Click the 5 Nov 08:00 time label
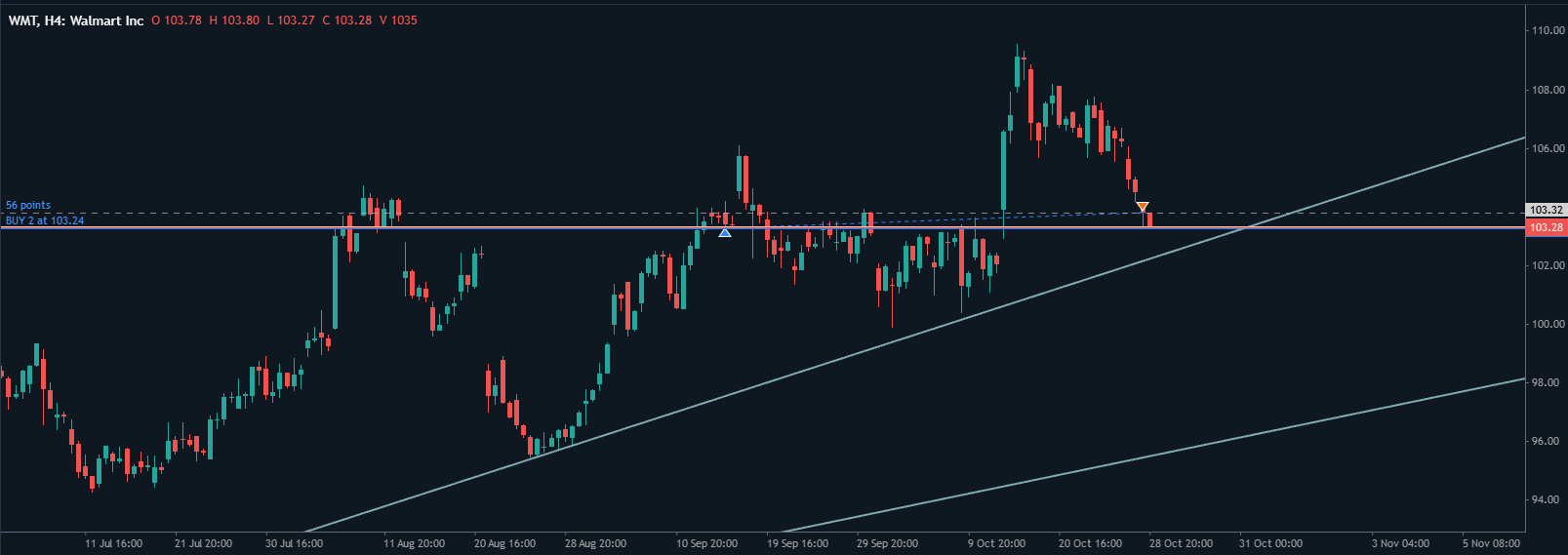 [x=1491, y=543]
